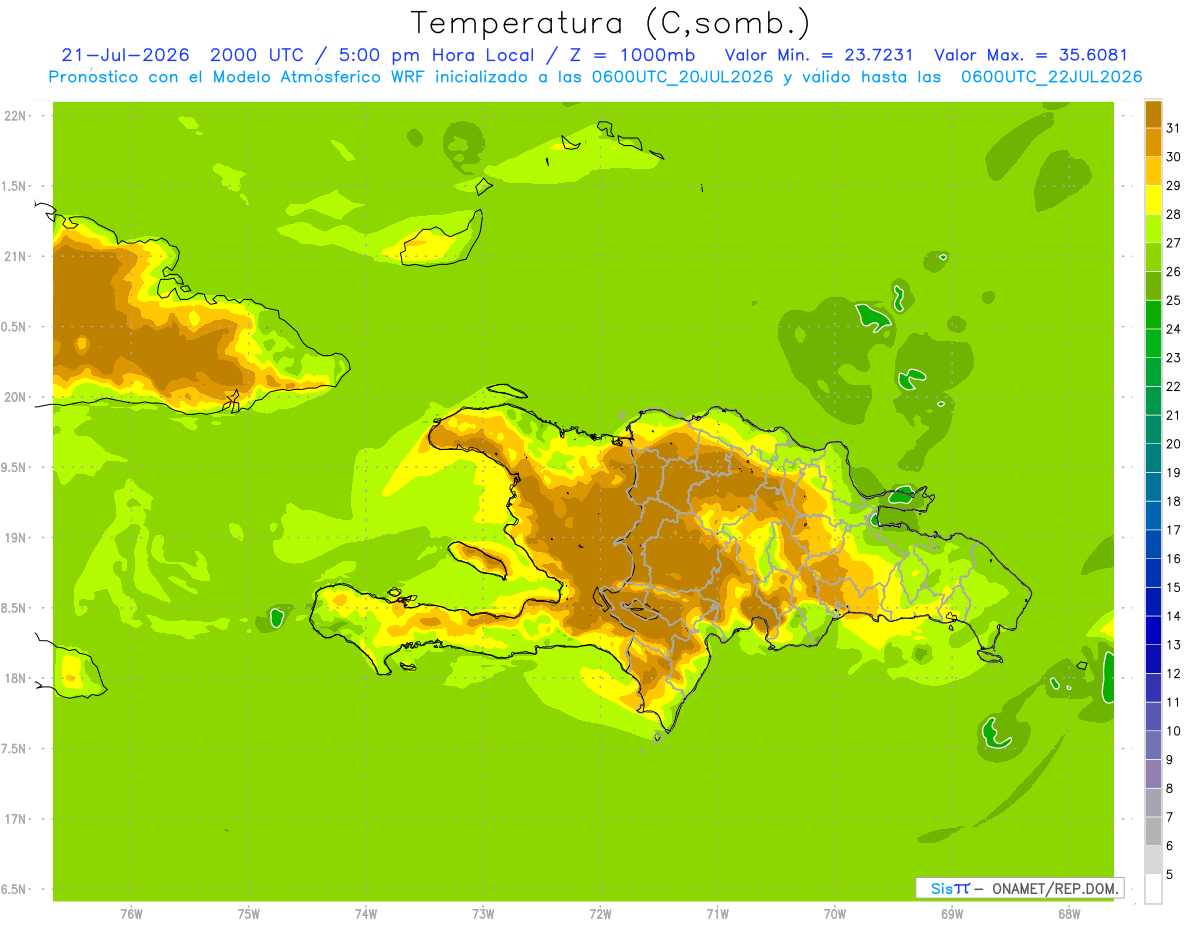Select the orange colorbar segment between 30 and 31
1200x927 pixels.
point(1153,142)
